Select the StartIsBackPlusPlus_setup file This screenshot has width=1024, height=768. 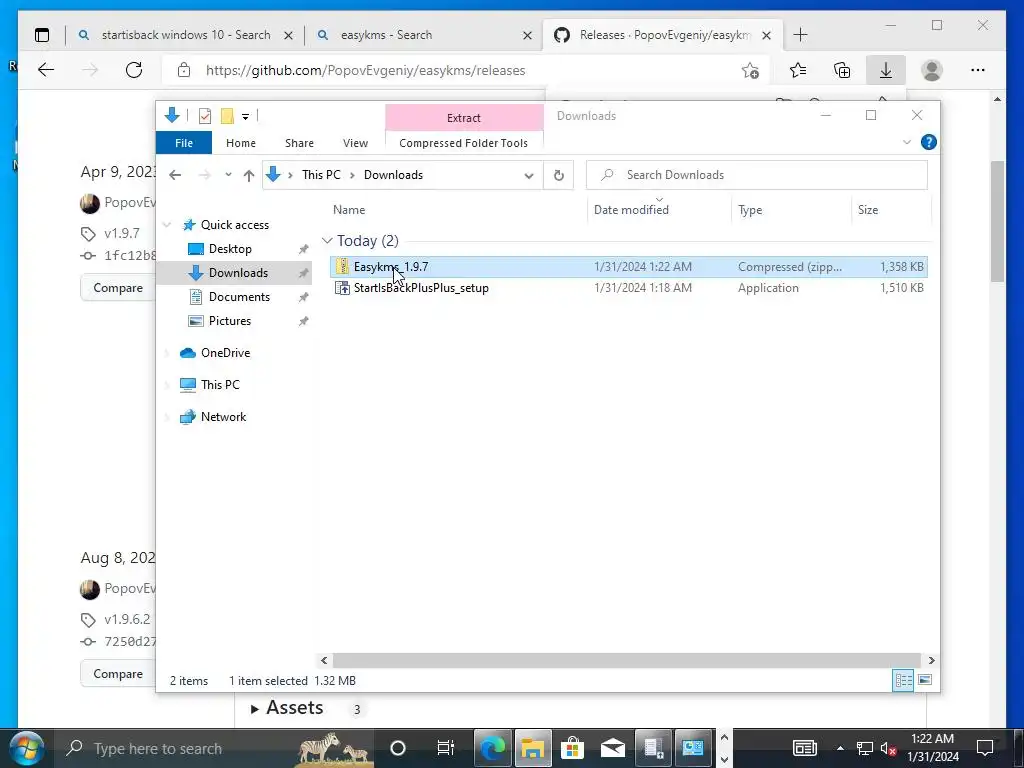[x=628, y=288]
